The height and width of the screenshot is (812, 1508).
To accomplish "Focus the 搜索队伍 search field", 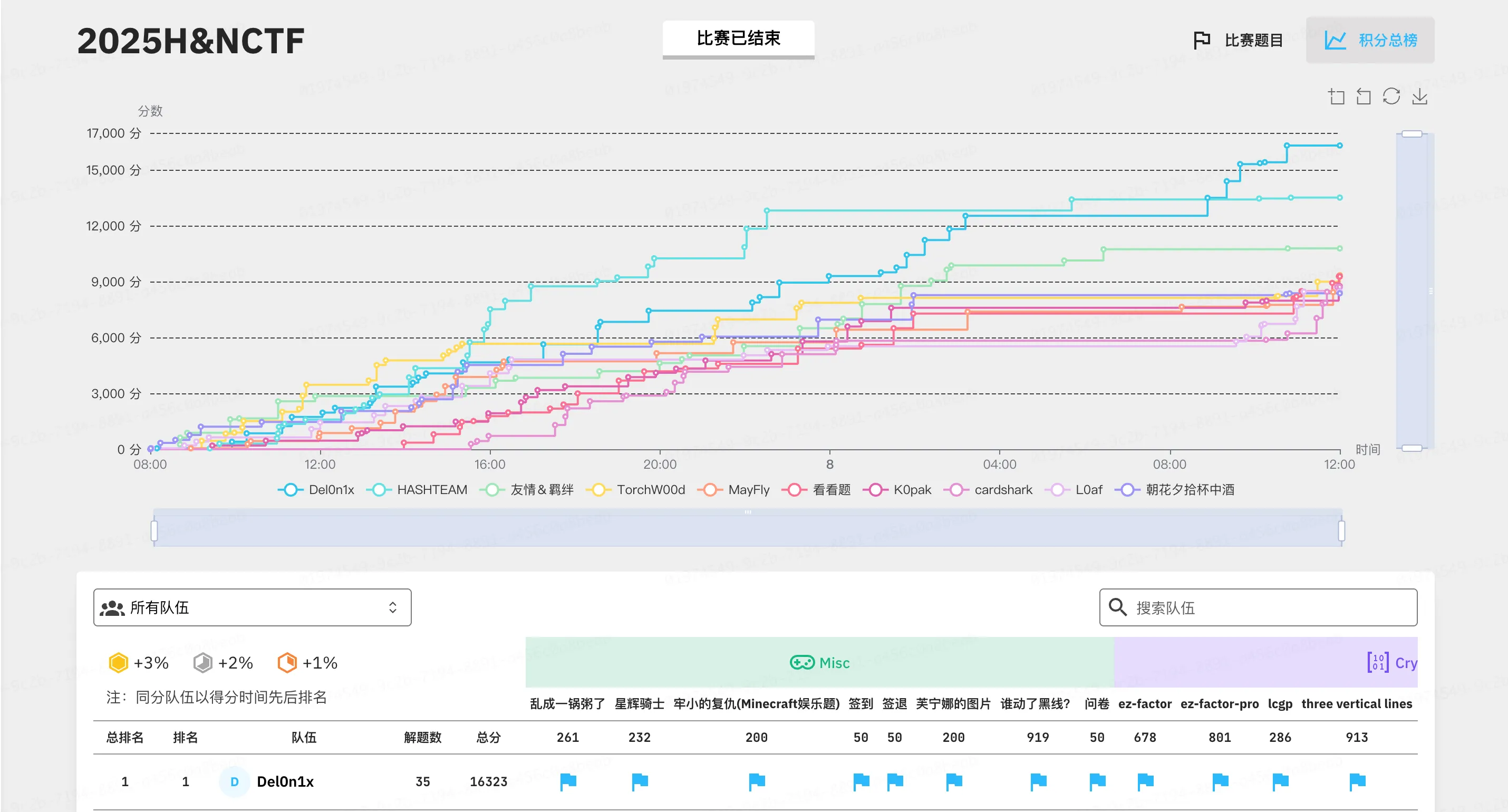I will [x=1258, y=608].
